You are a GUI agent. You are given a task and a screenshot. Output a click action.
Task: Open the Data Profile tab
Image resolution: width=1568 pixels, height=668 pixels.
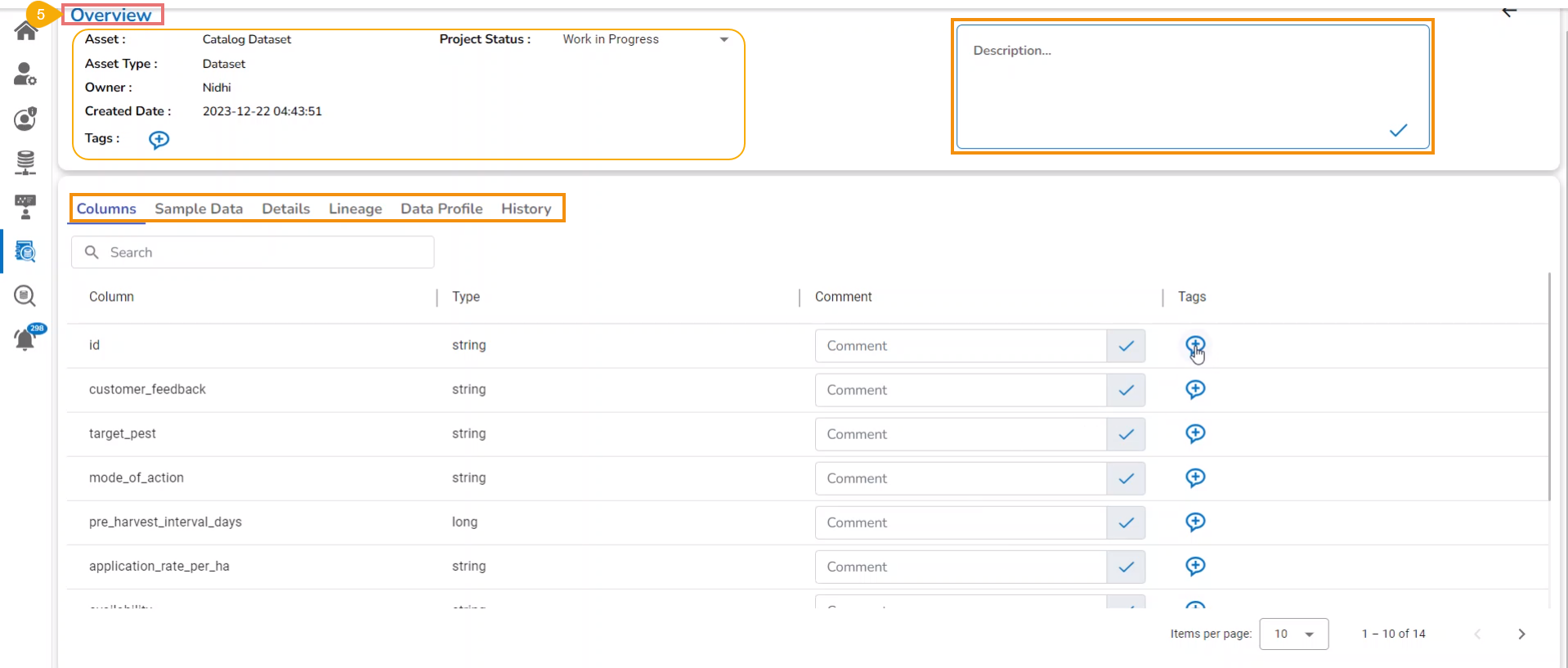click(x=441, y=208)
